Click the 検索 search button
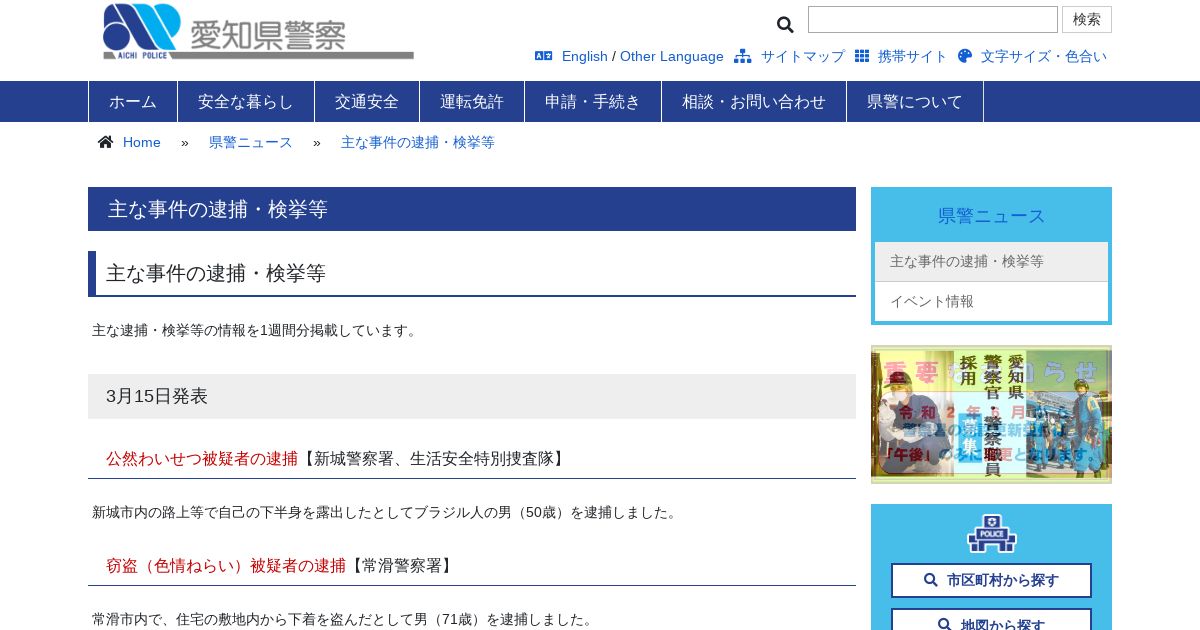 pos(1087,20)
